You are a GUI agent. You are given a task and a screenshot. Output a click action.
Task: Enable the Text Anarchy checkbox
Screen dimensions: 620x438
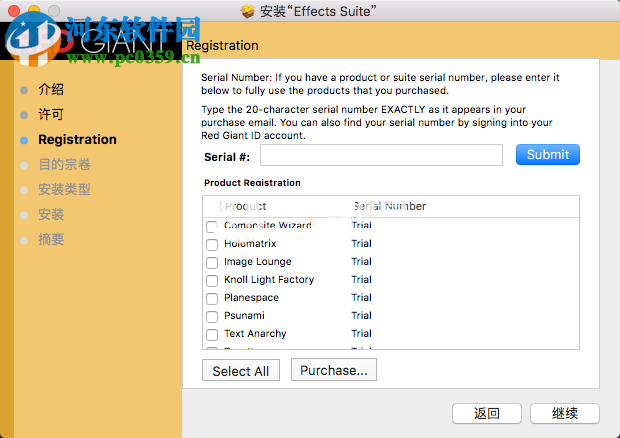pyautogui.click(x=212, y=335)
